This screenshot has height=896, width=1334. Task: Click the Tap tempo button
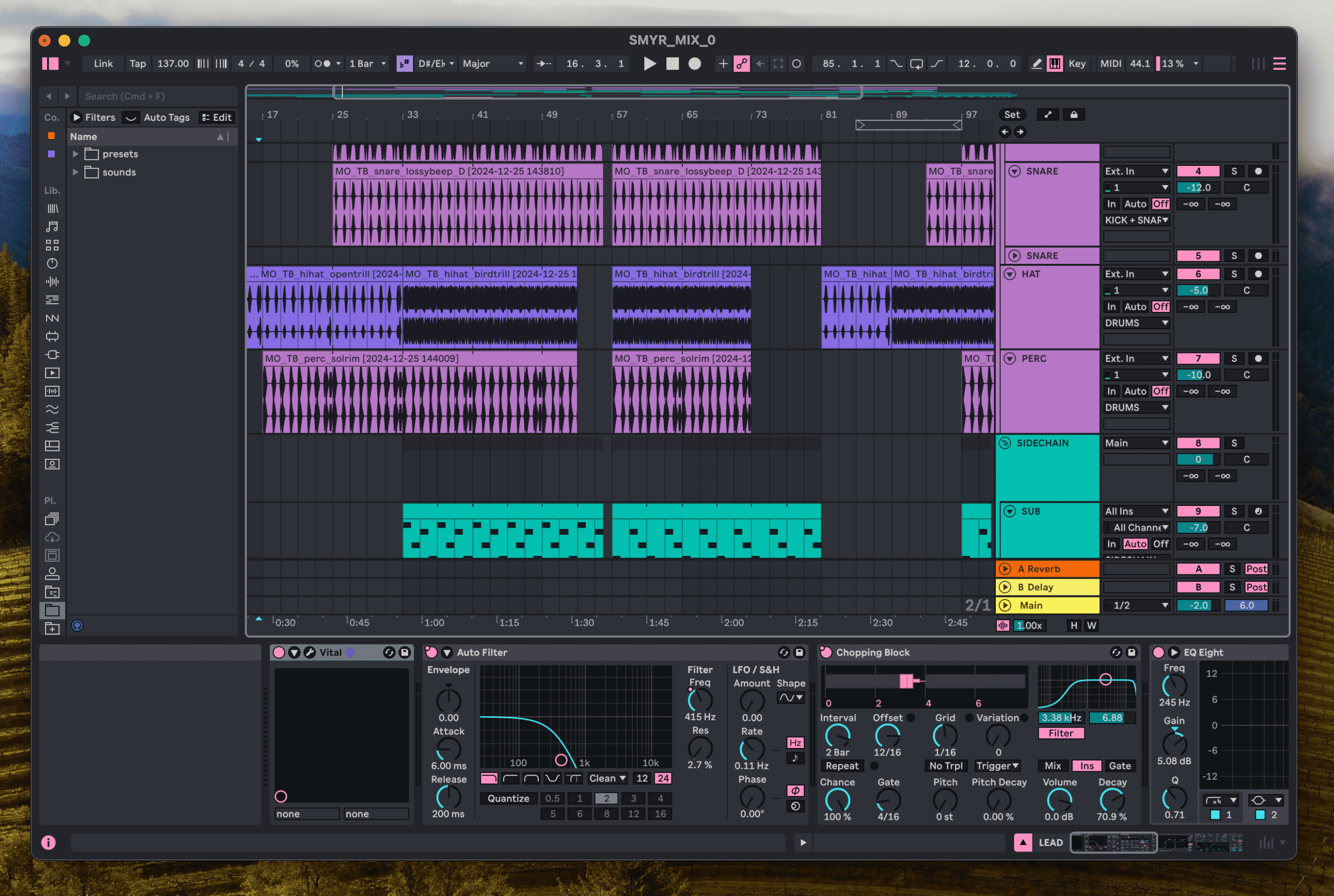pyautogui.click(x=138, y=63)
